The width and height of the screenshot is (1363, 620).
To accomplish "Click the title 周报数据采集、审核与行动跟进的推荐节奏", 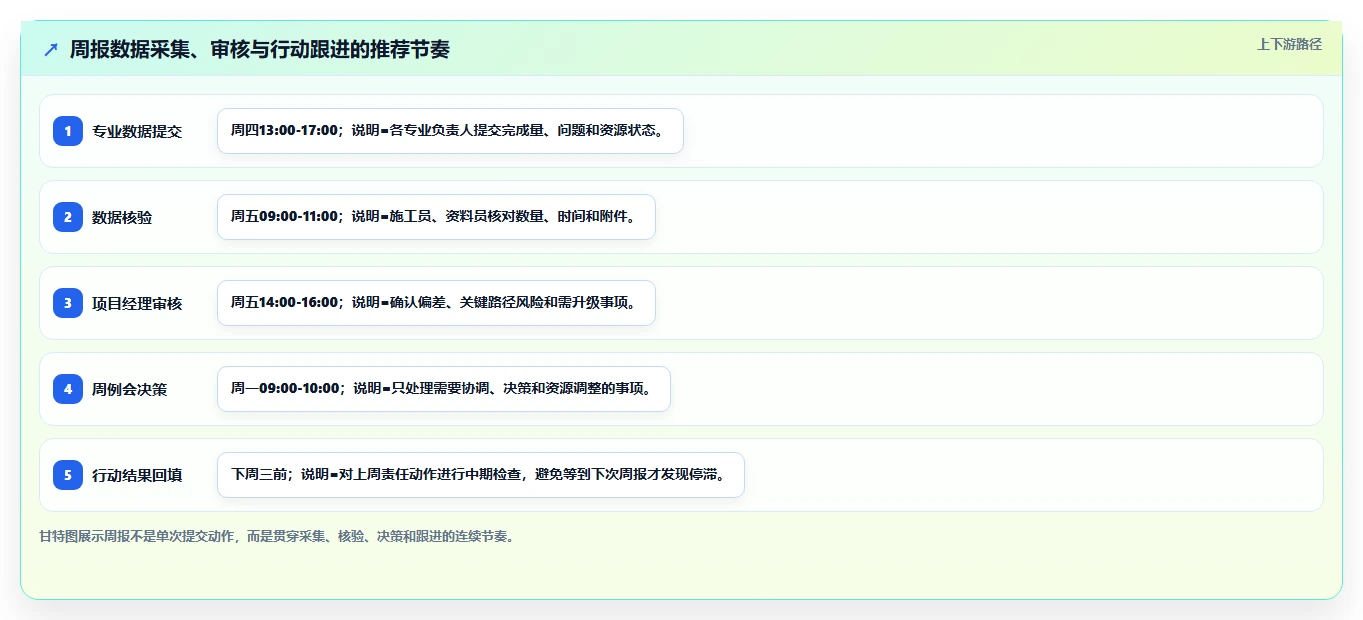I will click(x=260, y=50).
